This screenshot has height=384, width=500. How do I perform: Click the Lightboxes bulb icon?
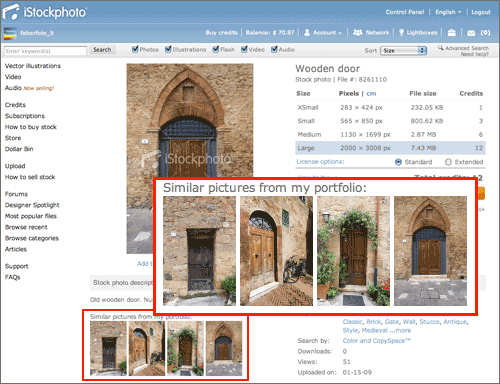click(401, 32)
